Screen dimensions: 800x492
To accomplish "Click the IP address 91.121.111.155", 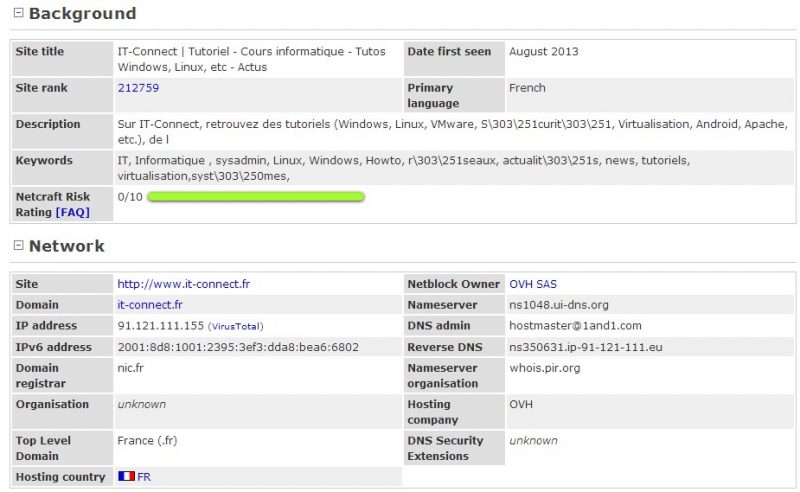I will [160, 326].
